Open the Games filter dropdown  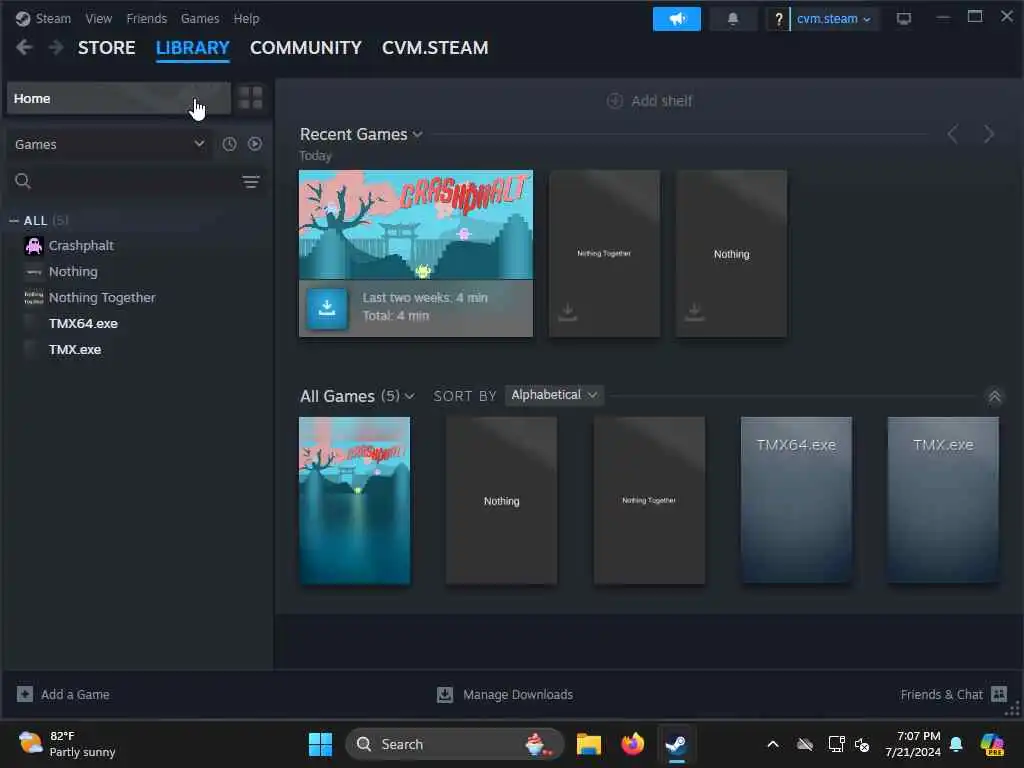109,144
